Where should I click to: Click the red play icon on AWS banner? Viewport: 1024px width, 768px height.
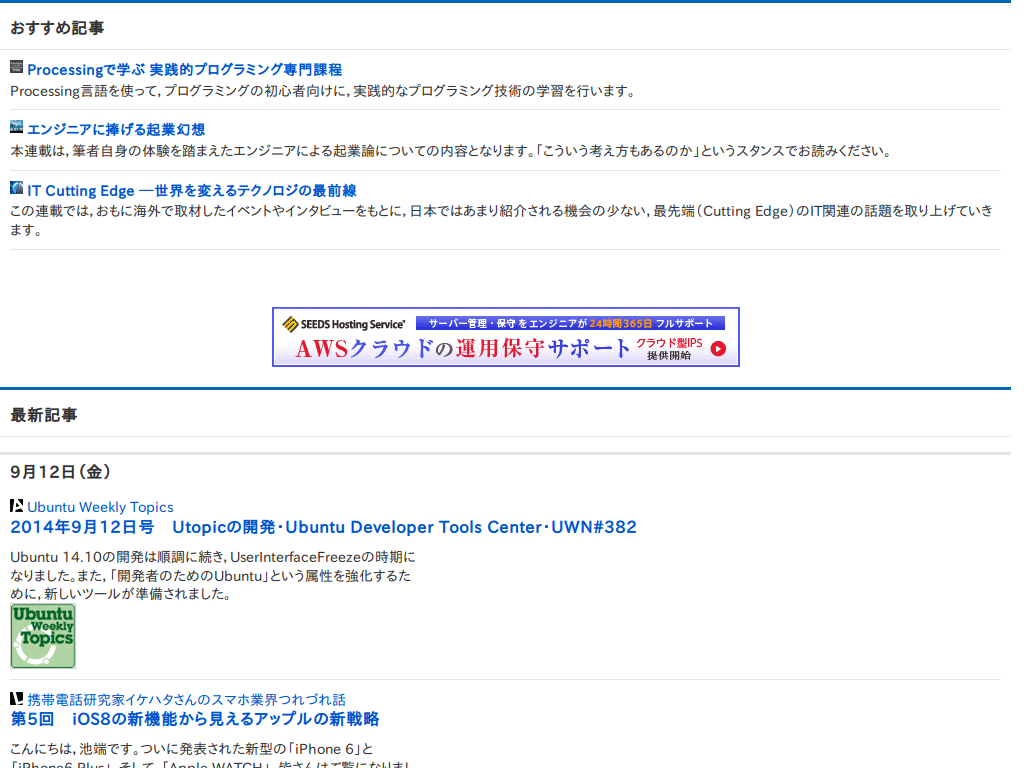tap(717, 350)
